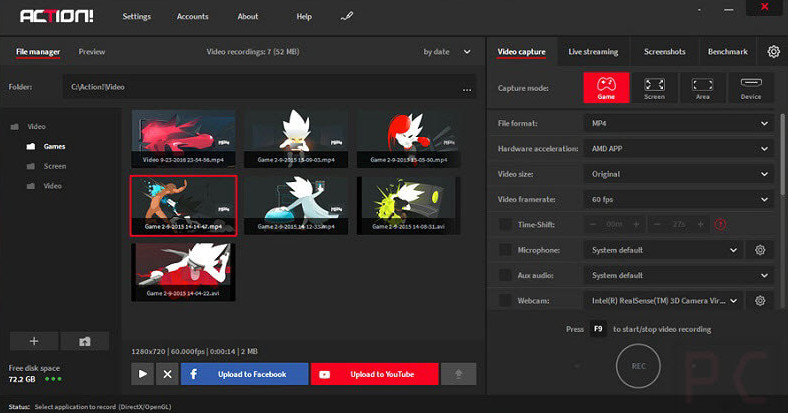Open the drawing pen tool in top menu
Image resolution: width=788 pixels, height=413 pixels.
[347, 16]
